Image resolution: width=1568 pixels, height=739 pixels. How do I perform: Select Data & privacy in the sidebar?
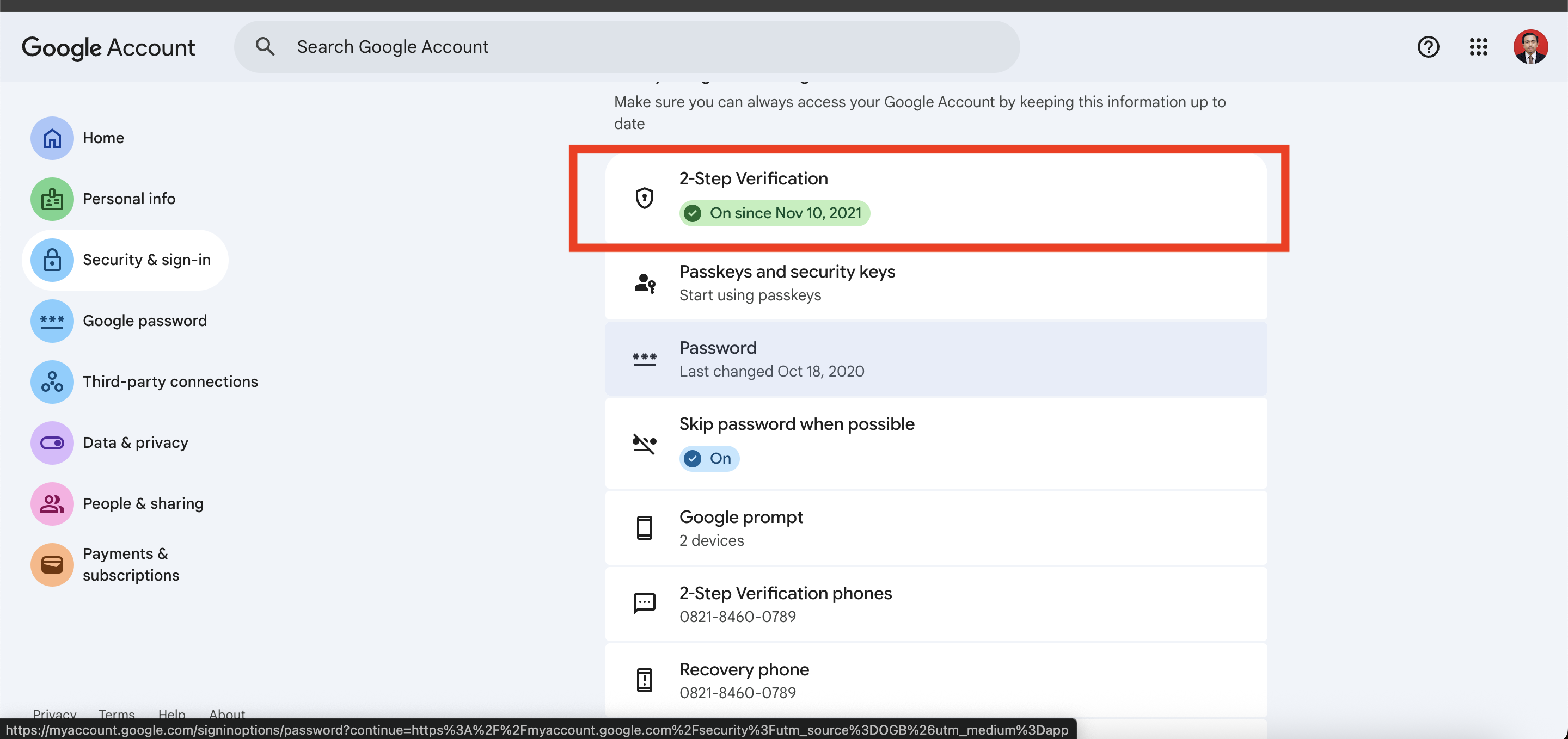pos(135,443)
